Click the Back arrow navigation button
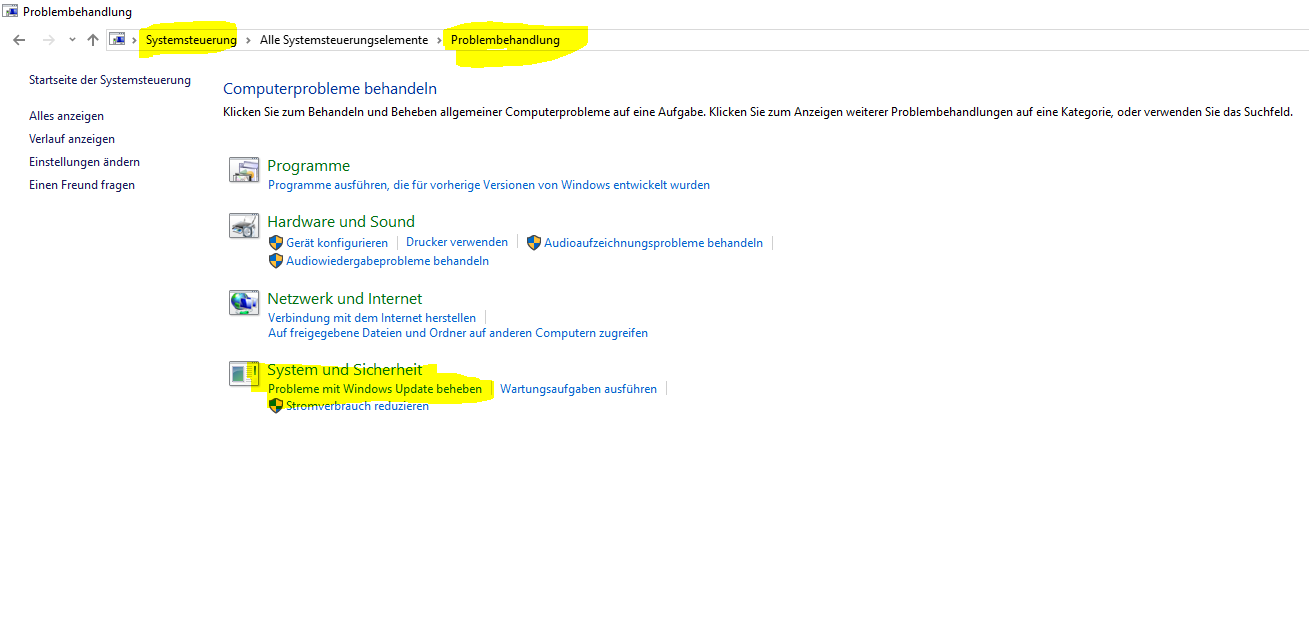The height and width of the screenshot is (627, 1309). coord(19,40)
